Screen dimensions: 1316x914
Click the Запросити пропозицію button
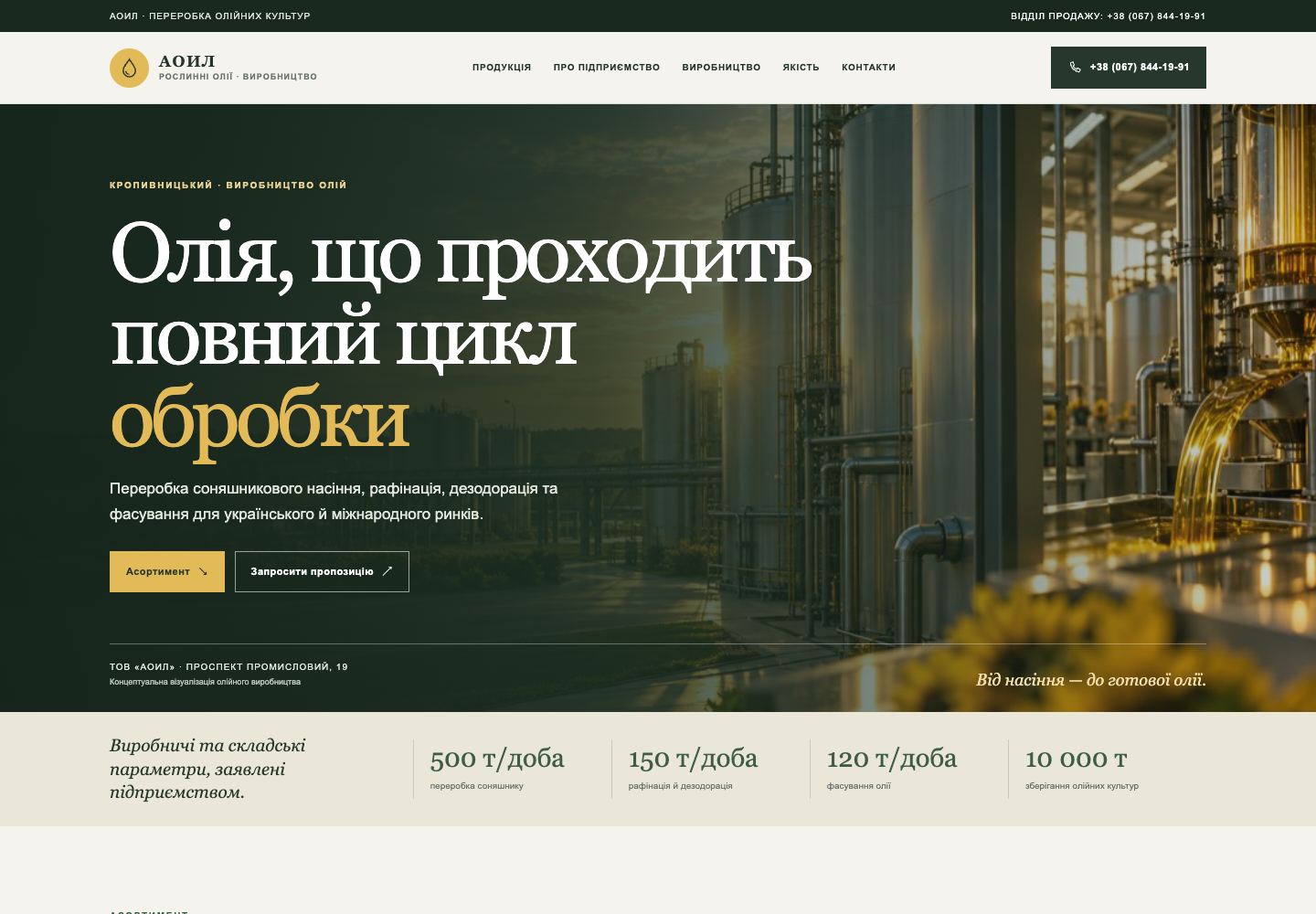(x=322, y=571)
